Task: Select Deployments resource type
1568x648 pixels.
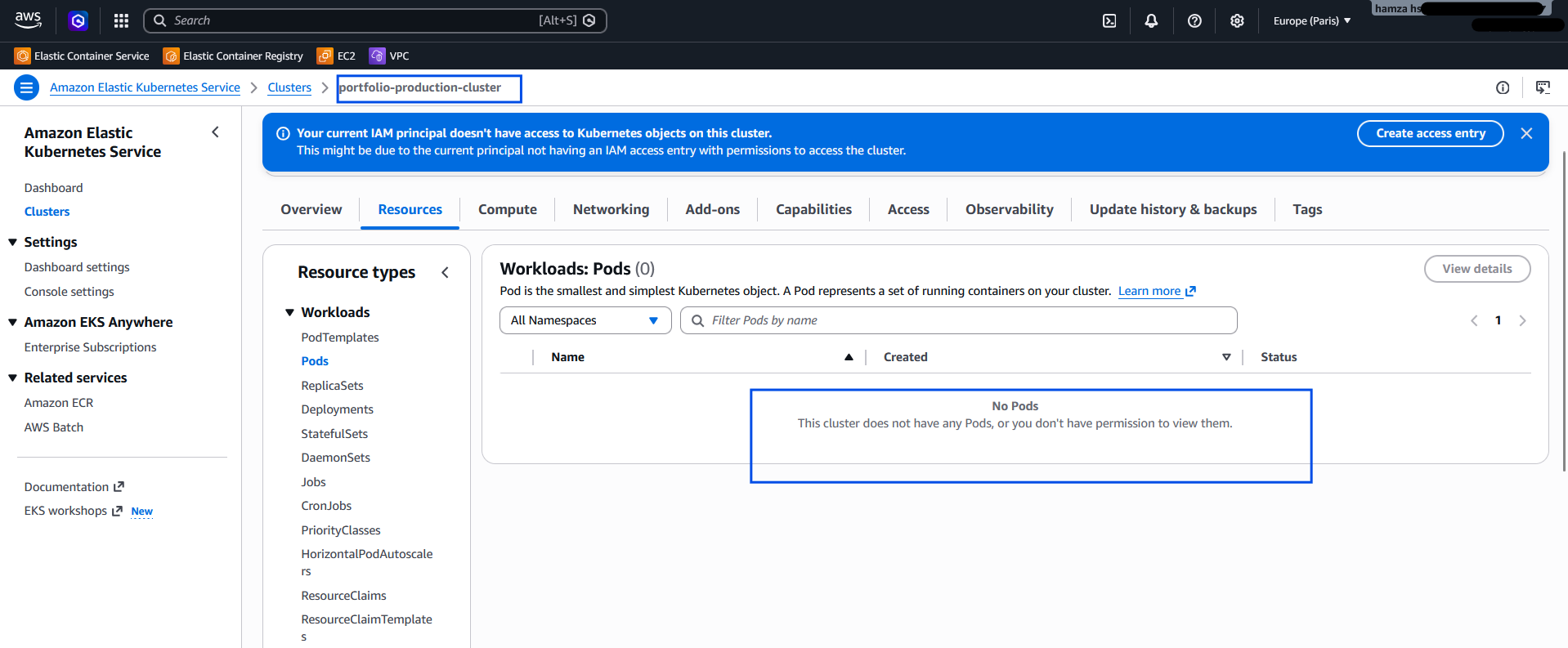Action: point(337,409)
